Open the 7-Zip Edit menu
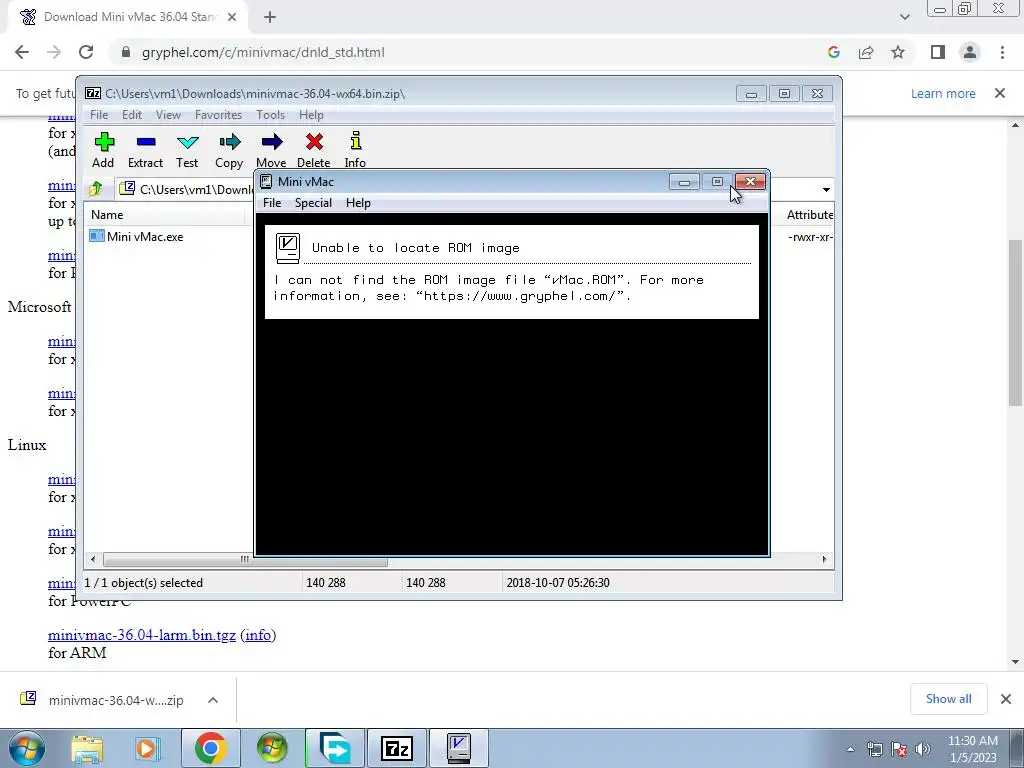This screenshot has width=1024, height=768. click(x=132, y=115)
